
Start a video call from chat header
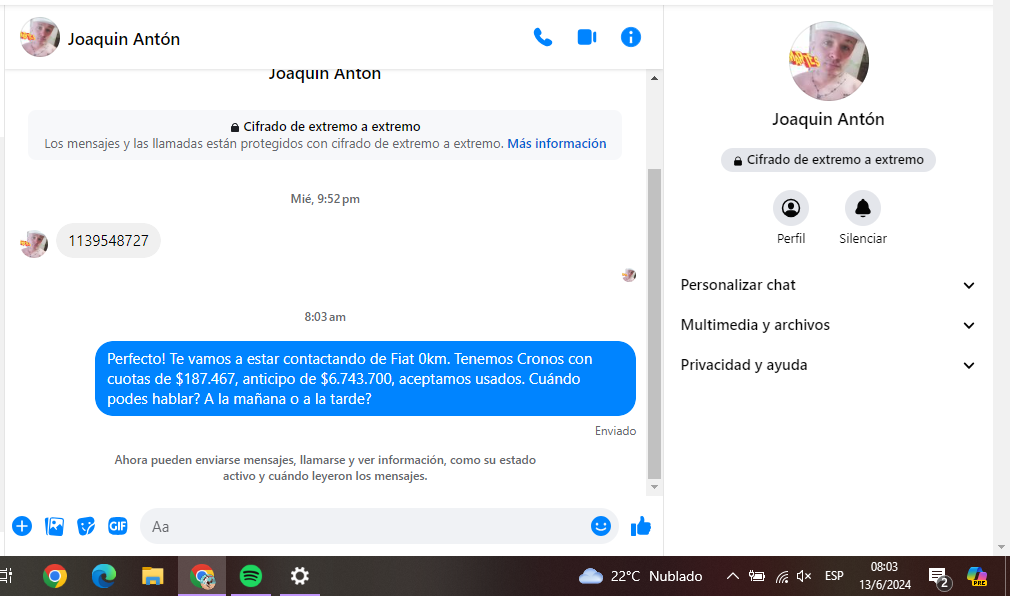coord(587,38)
